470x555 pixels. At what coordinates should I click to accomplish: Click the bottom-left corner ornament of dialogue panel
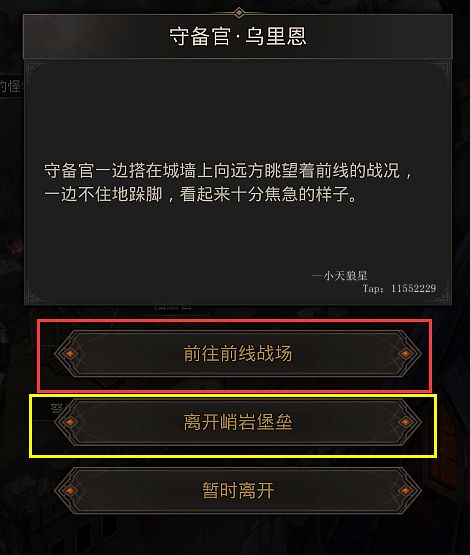pos(35,294)
